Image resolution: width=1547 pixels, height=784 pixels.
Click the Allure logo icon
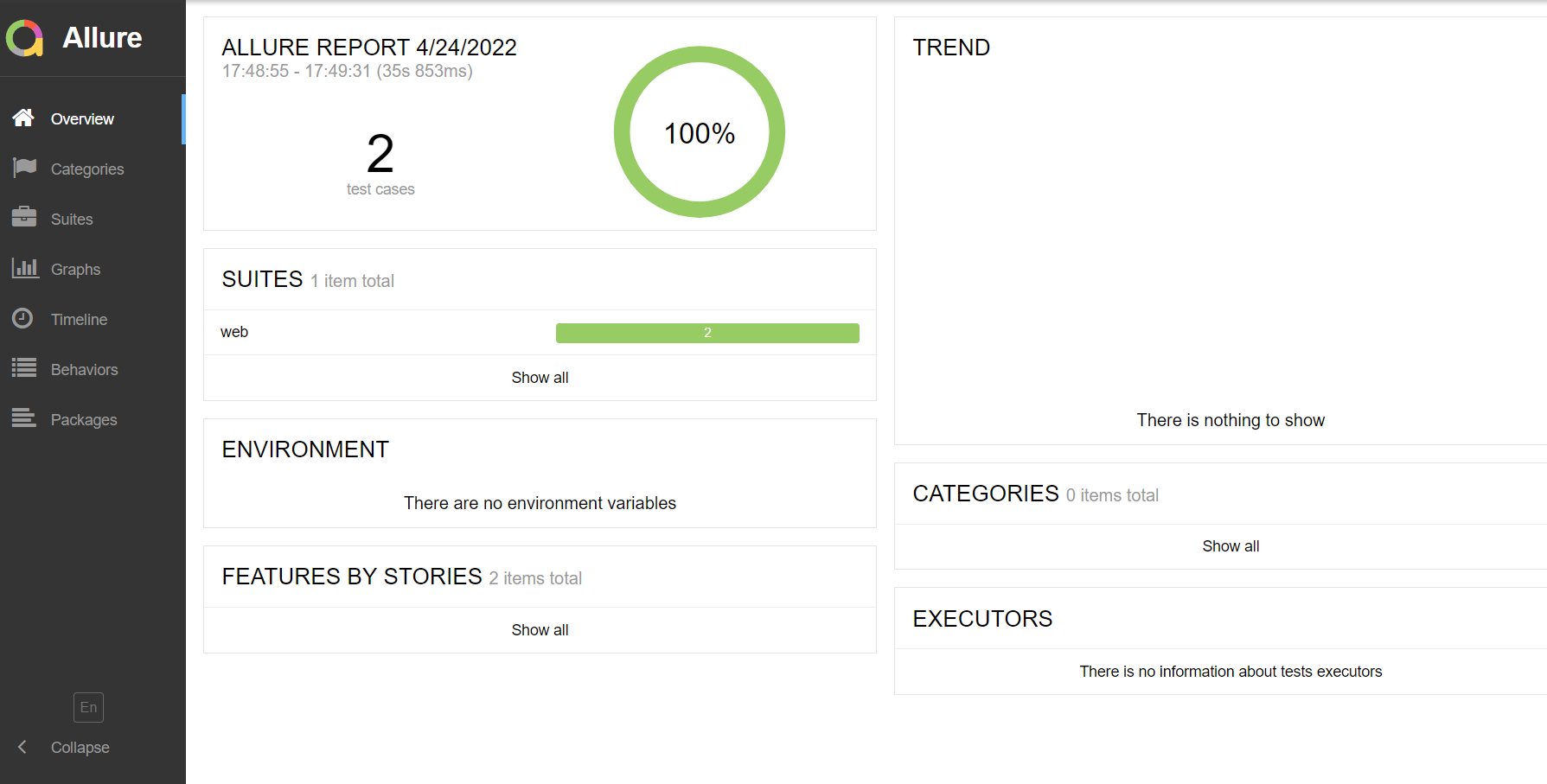point(24,38)
